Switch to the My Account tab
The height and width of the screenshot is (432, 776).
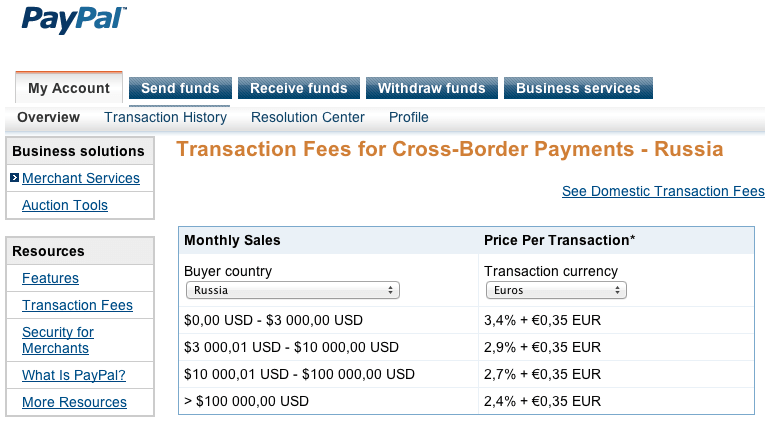[x=69, y=88]
